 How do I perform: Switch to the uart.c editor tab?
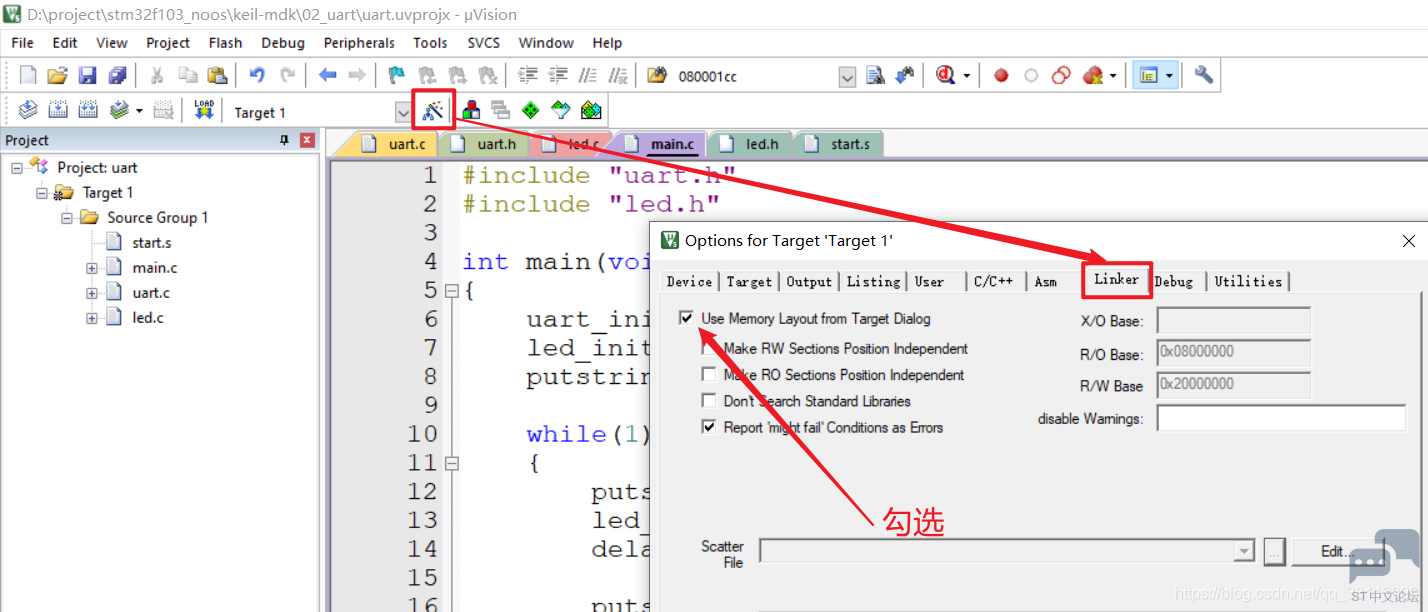coord(396,144)
